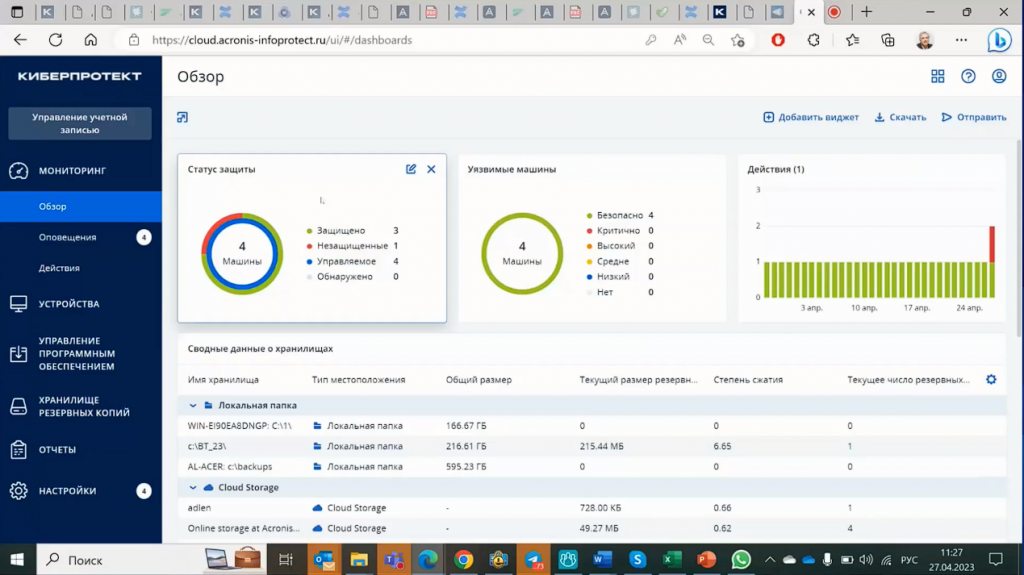Edit the Статус защиты widget

click(x=411, y=169)
